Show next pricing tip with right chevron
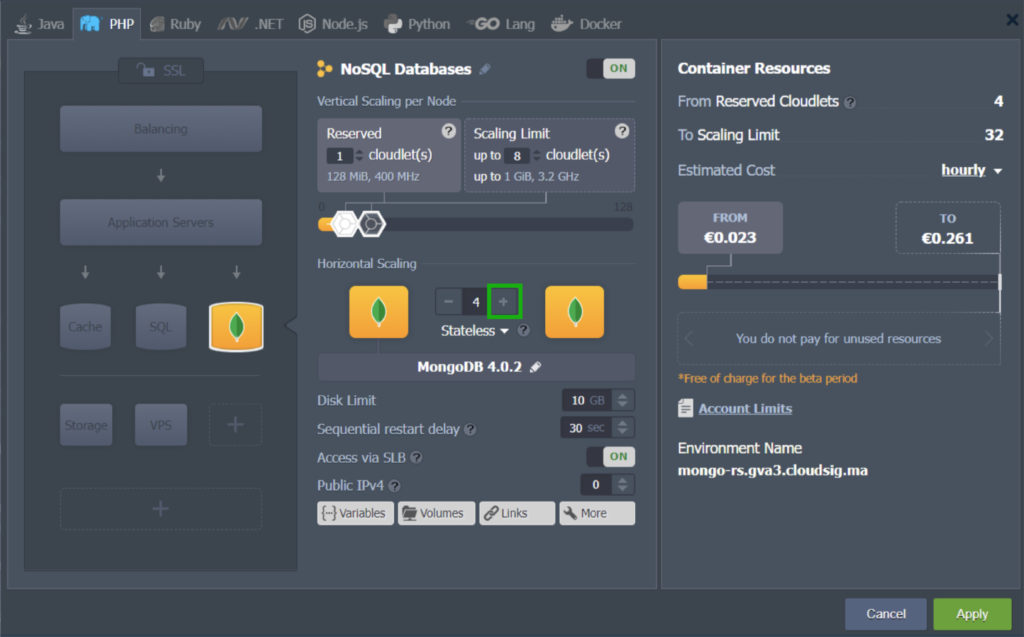Viewport: 1024px width, 637px height. (989, 338)
